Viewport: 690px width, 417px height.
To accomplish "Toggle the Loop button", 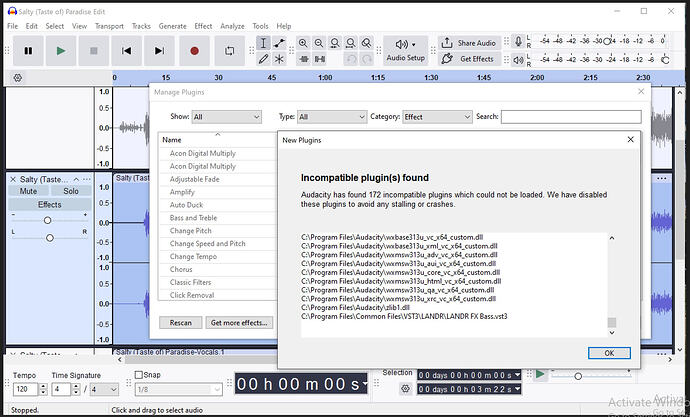I will click(229, 50).
